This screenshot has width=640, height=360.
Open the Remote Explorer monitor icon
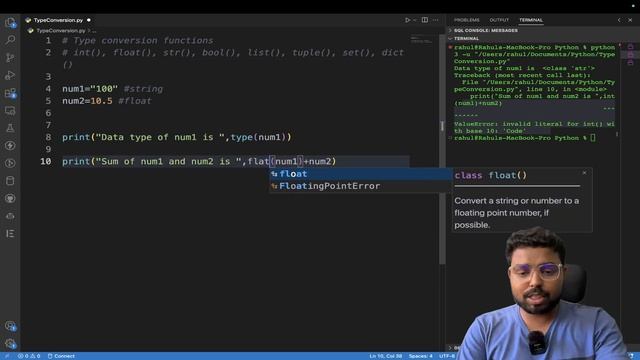(x=10, y=111)
